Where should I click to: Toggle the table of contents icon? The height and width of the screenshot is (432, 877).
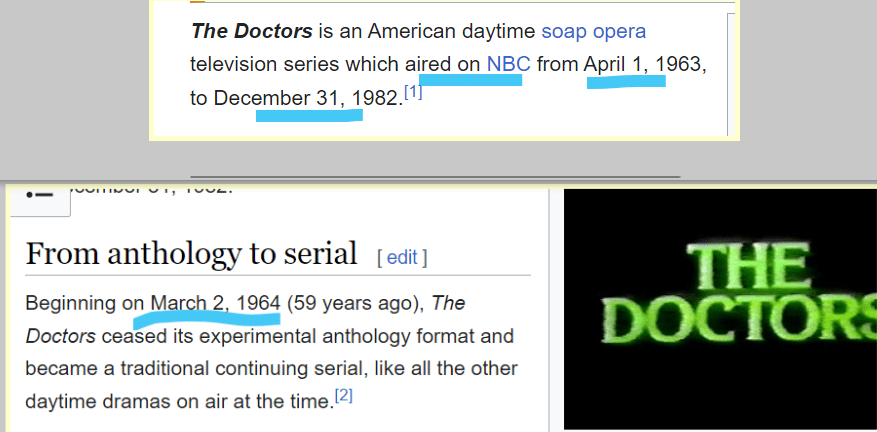point(40,197)
